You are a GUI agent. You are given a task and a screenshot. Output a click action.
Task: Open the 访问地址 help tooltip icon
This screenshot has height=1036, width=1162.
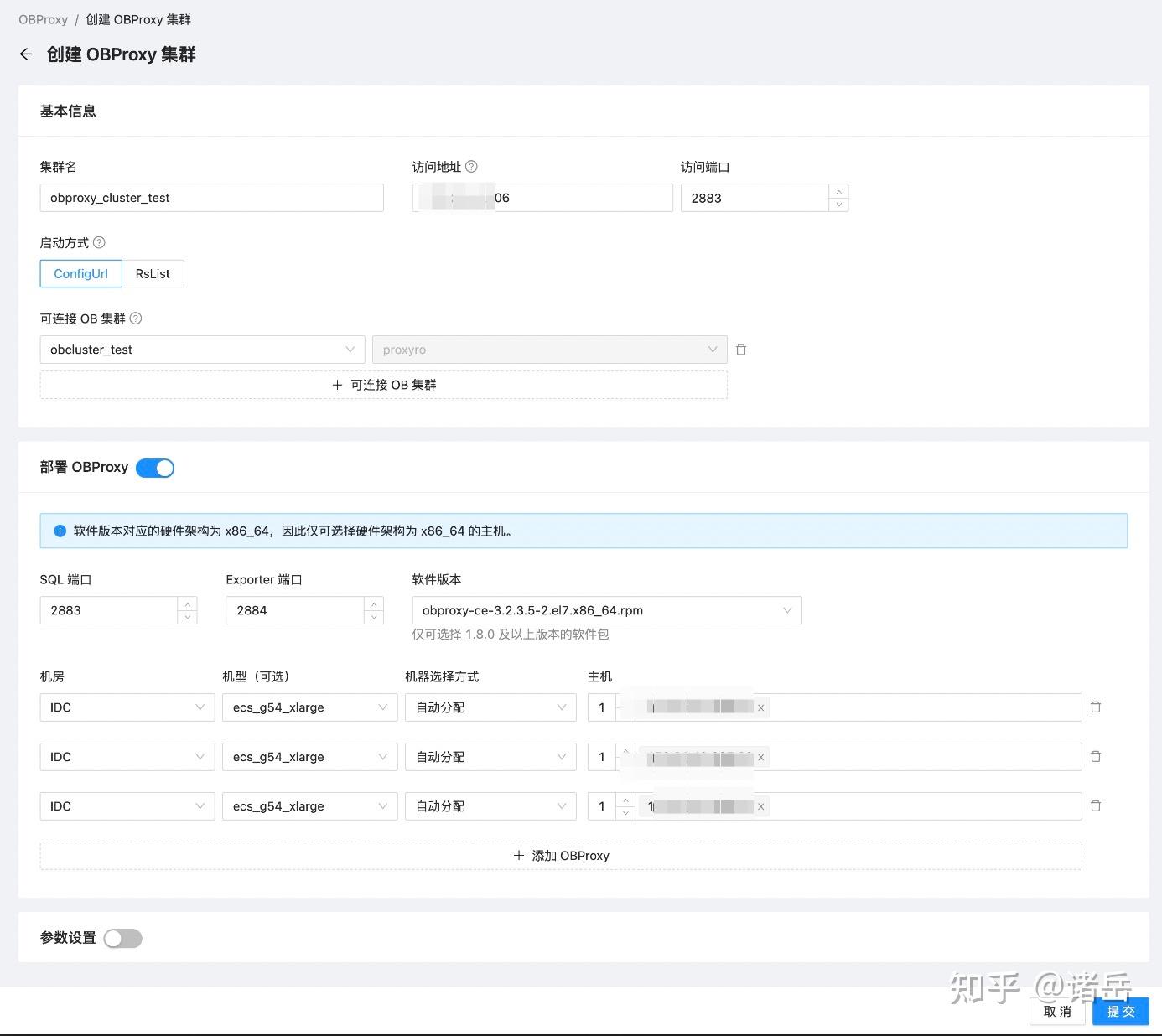pos(471,167)
